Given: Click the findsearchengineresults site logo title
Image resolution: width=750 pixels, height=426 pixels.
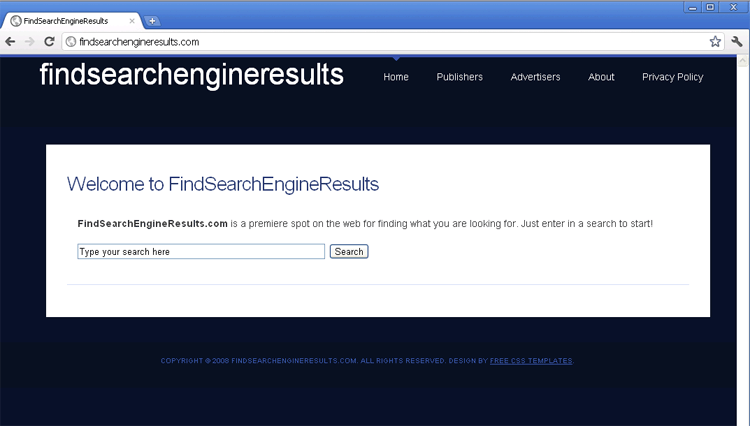Looking at the screenshot, I should [x=191, y=75].
